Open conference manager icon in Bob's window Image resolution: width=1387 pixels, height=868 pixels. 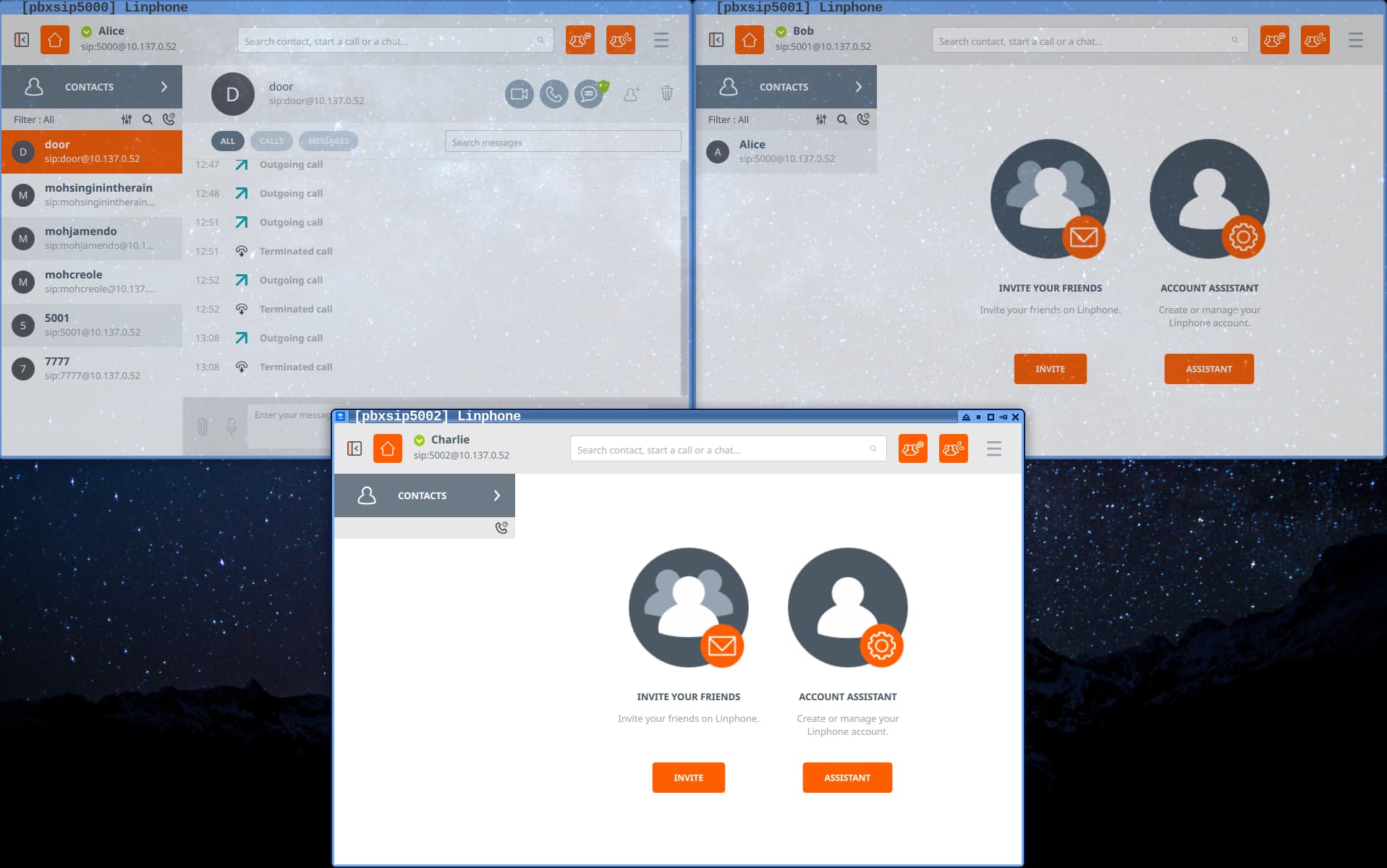tap(1275, 40)
